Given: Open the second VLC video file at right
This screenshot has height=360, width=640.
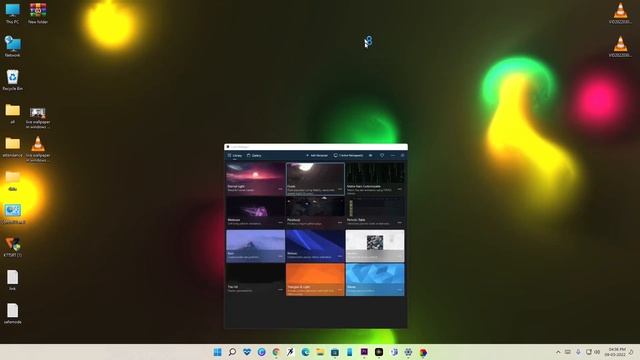Looking at the screenshot, I should (x=620, y=47).
